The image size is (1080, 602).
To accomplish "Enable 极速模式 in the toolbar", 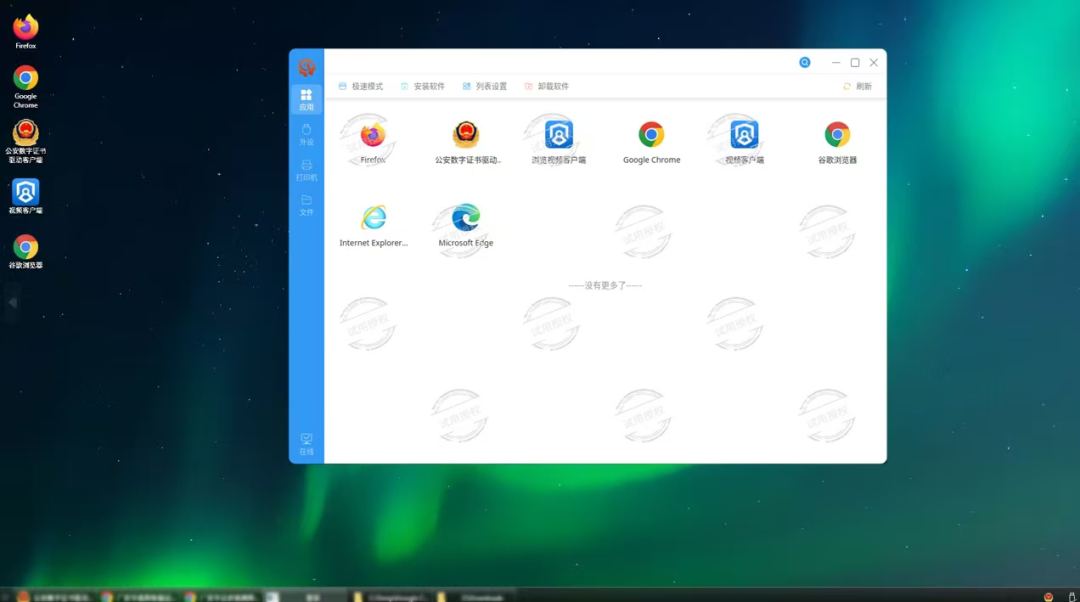I will tap(361, 87).
